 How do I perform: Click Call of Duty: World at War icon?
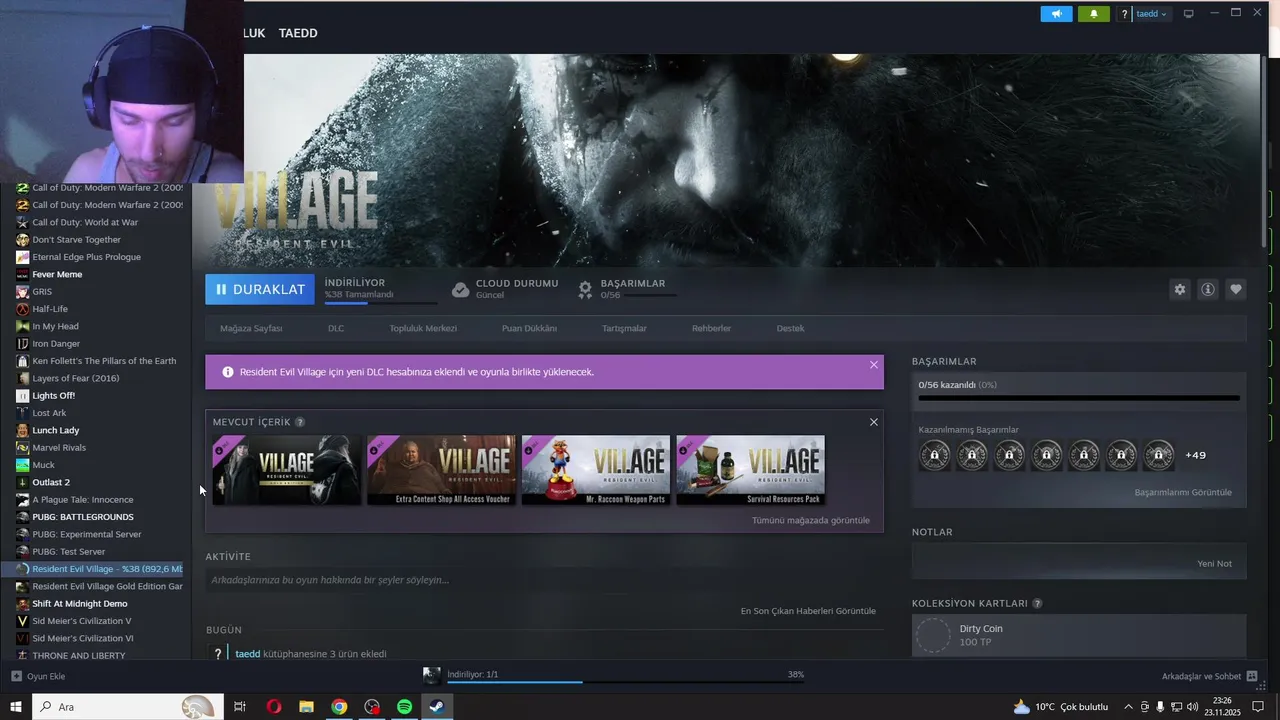point(22,222)
